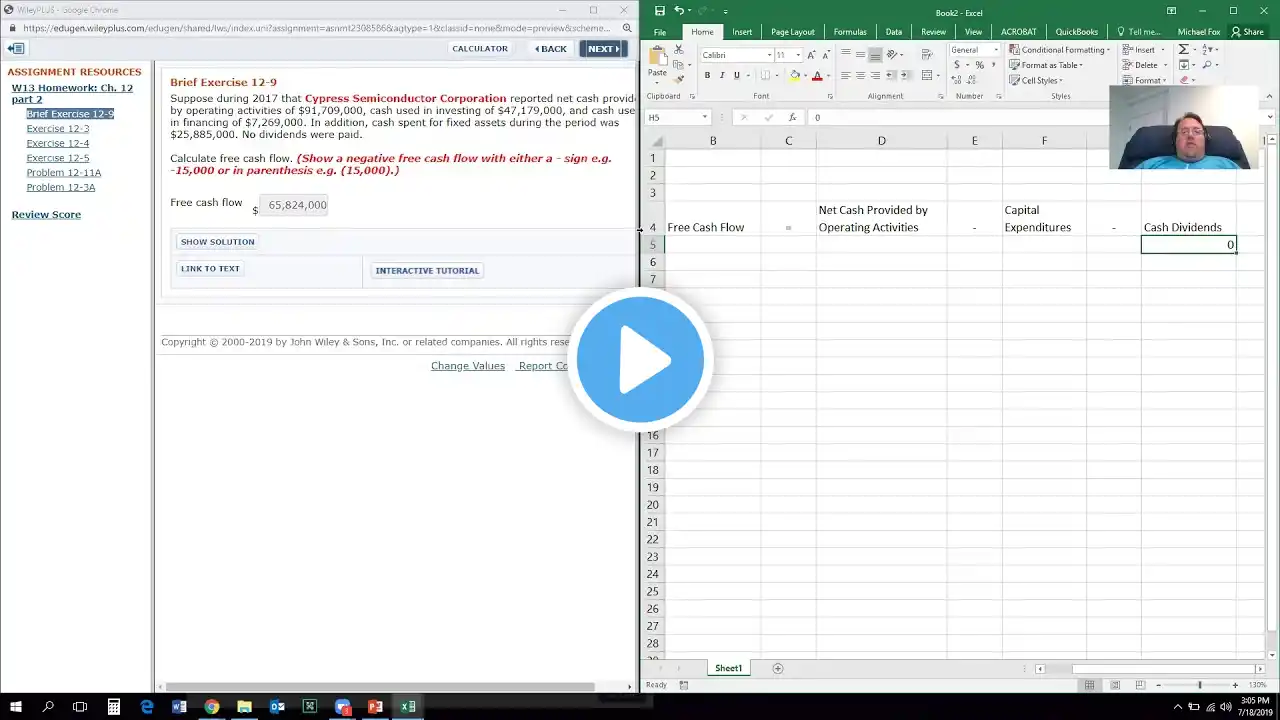
Task: Open the Review Score link
Action: click(x=46, y=215)
